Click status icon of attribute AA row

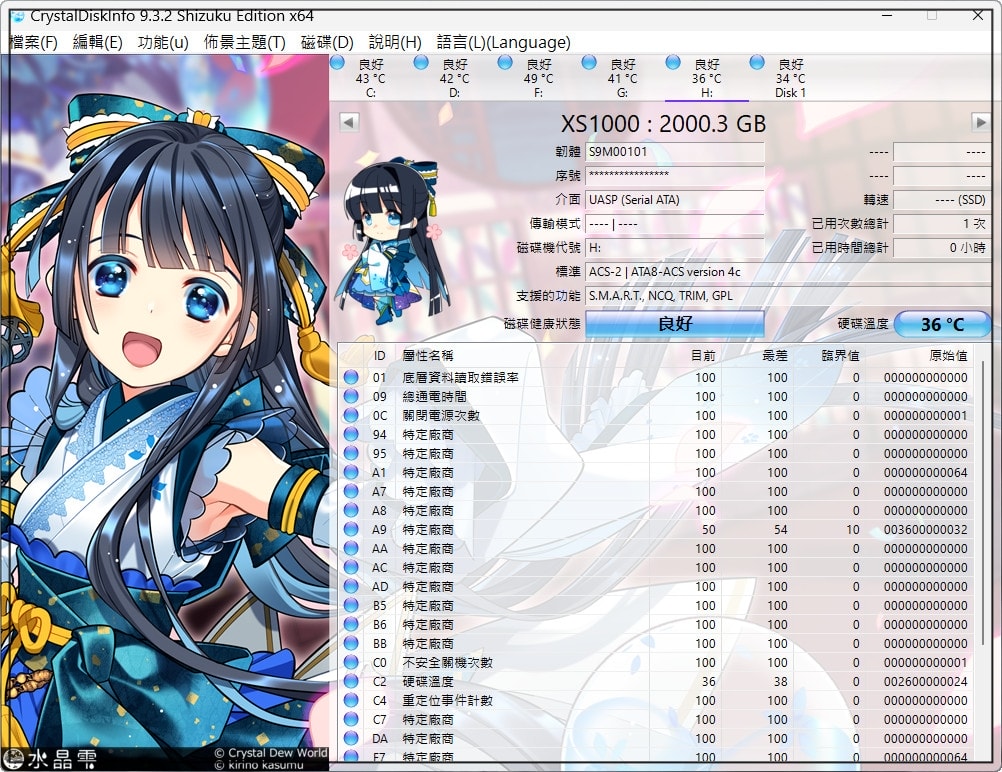point(351,548)
